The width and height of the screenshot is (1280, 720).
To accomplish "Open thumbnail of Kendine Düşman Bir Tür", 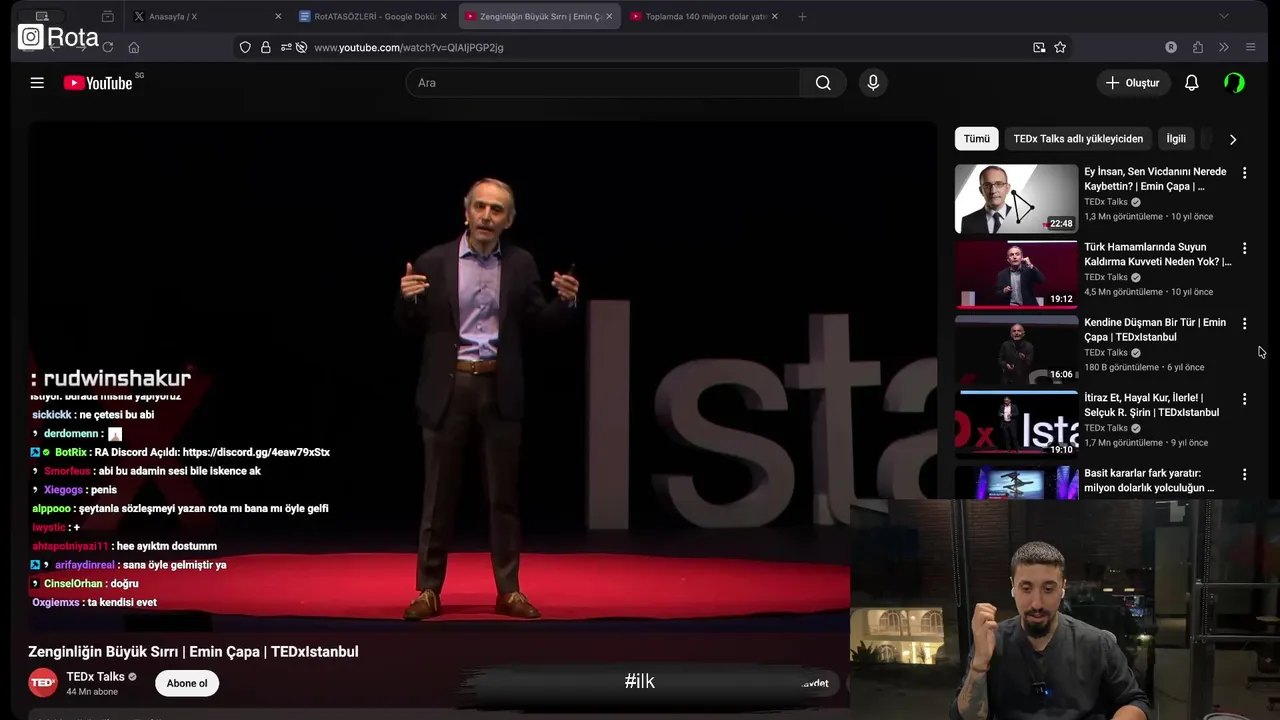I will (x=1016, y=350).
